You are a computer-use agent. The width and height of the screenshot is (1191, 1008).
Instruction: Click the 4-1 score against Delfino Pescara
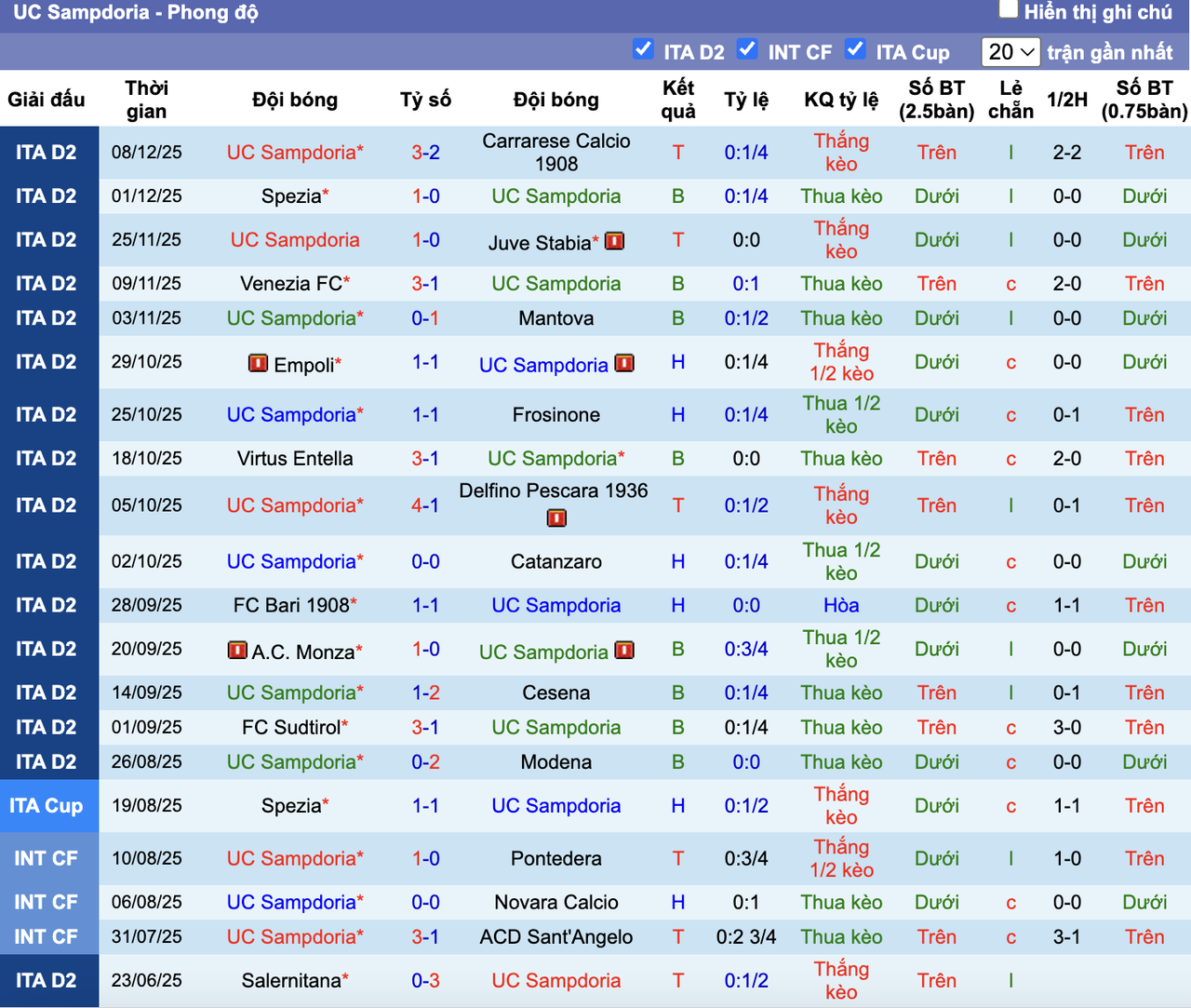pos(426,506)
